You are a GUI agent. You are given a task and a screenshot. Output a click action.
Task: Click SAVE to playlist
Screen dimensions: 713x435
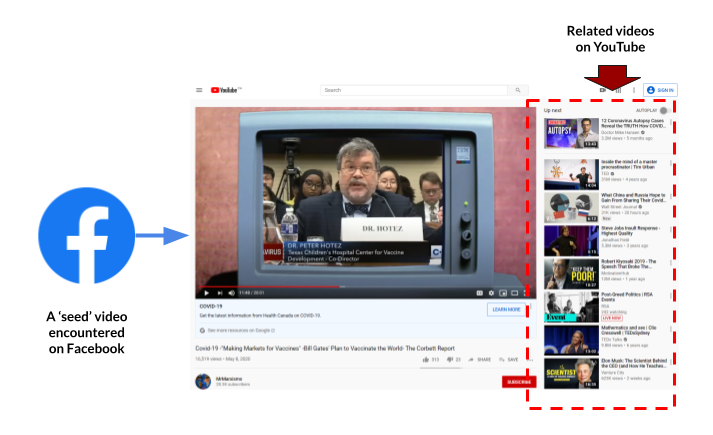click(509, 360)
